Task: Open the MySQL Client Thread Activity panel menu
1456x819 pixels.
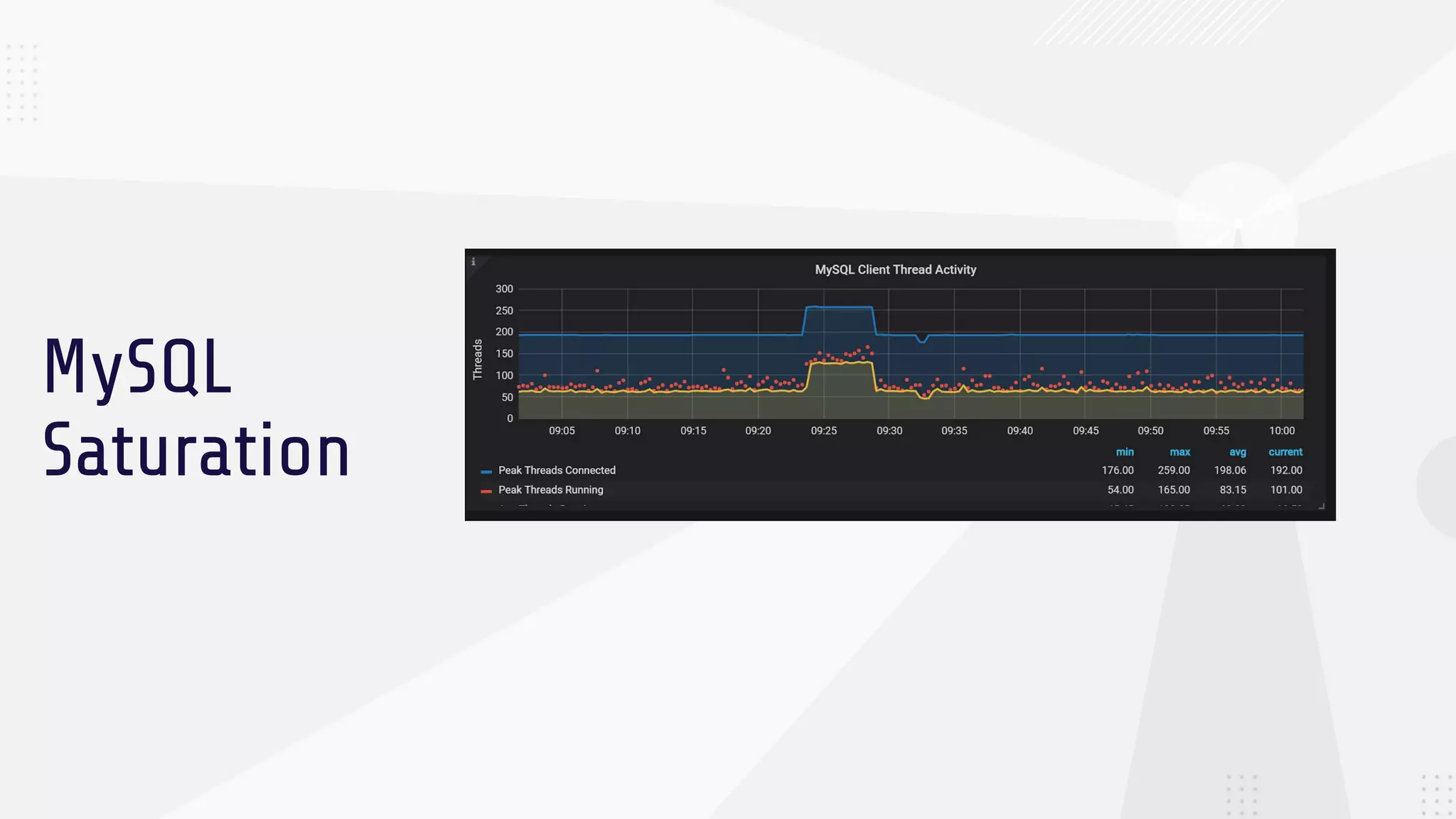Action: (x=895, y=270)
